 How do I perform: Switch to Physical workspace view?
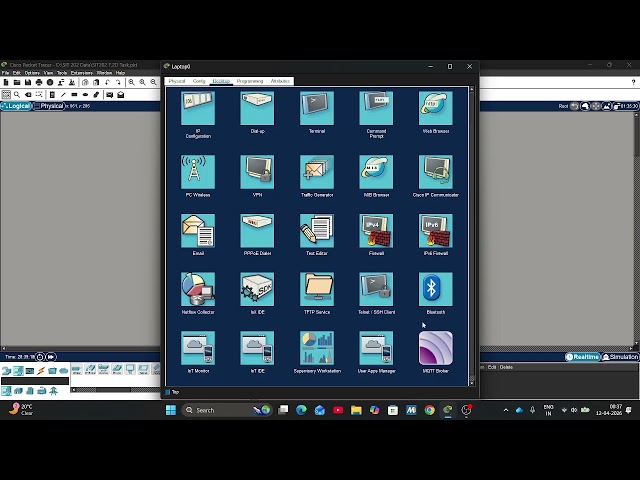(49, 106)
